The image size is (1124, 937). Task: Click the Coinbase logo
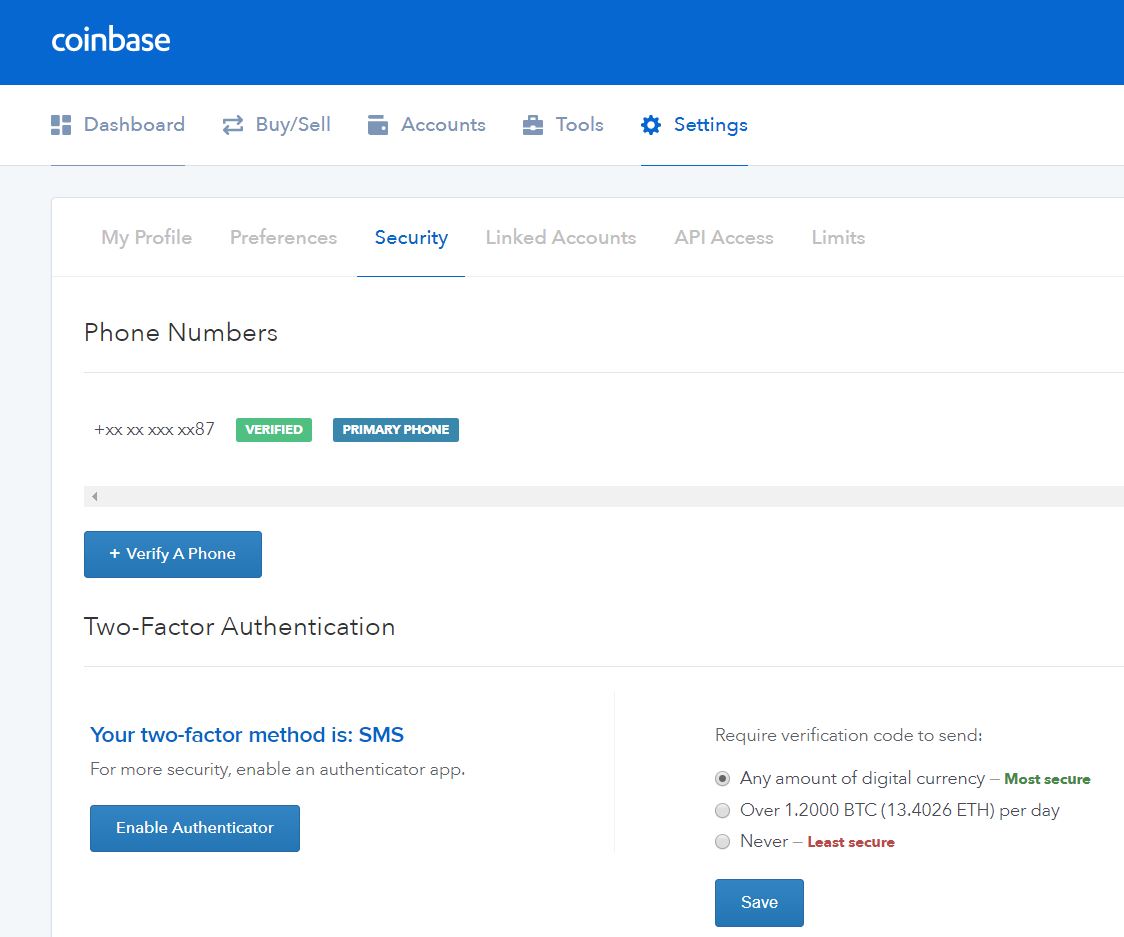coord(111,39)
